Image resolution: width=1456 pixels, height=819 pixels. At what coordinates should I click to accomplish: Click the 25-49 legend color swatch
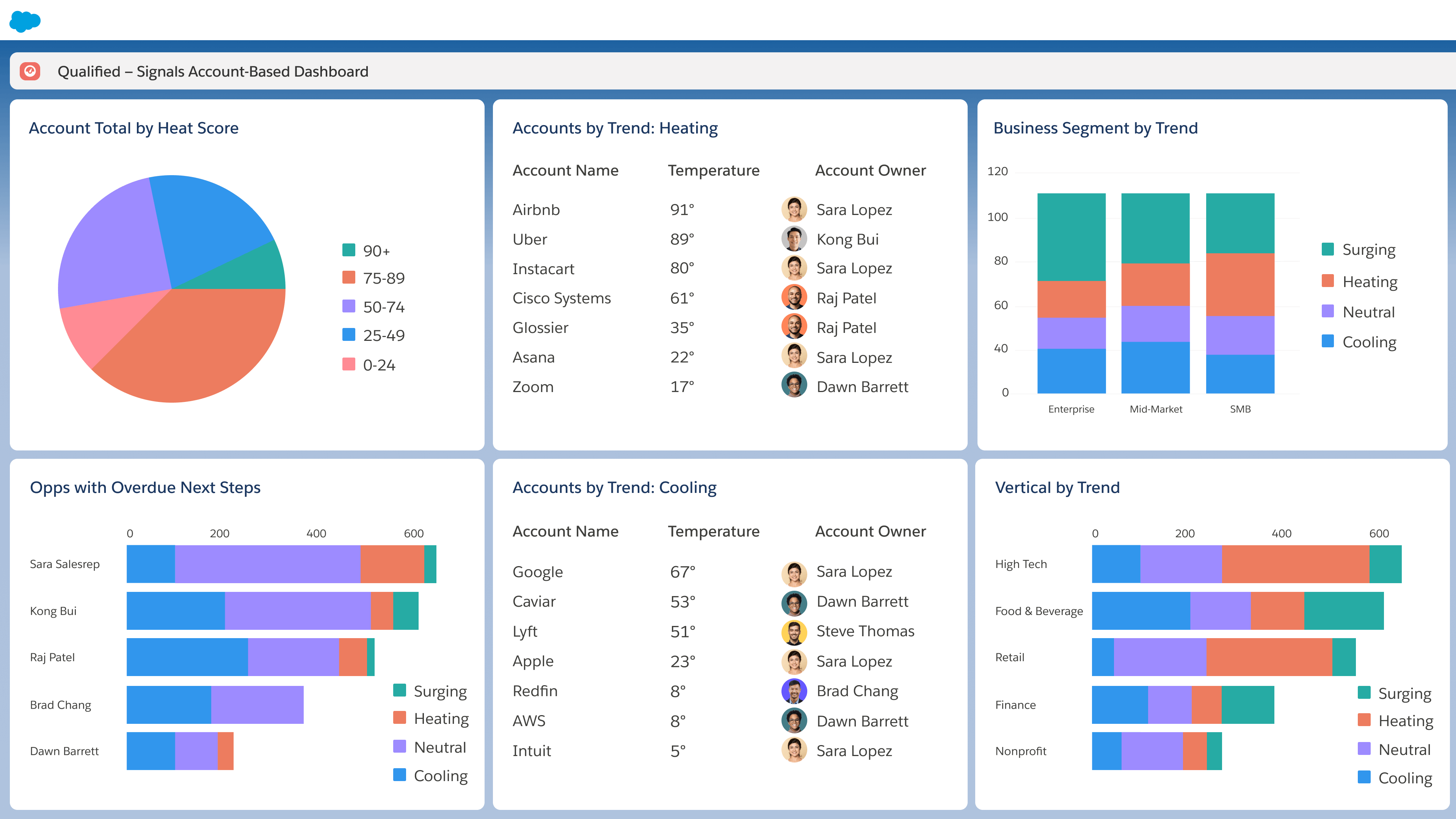(349, 334)
